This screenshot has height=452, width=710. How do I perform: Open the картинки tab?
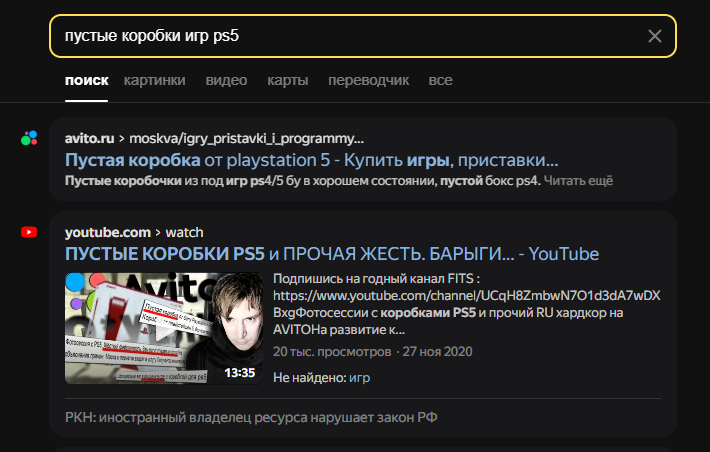(154, 80)
